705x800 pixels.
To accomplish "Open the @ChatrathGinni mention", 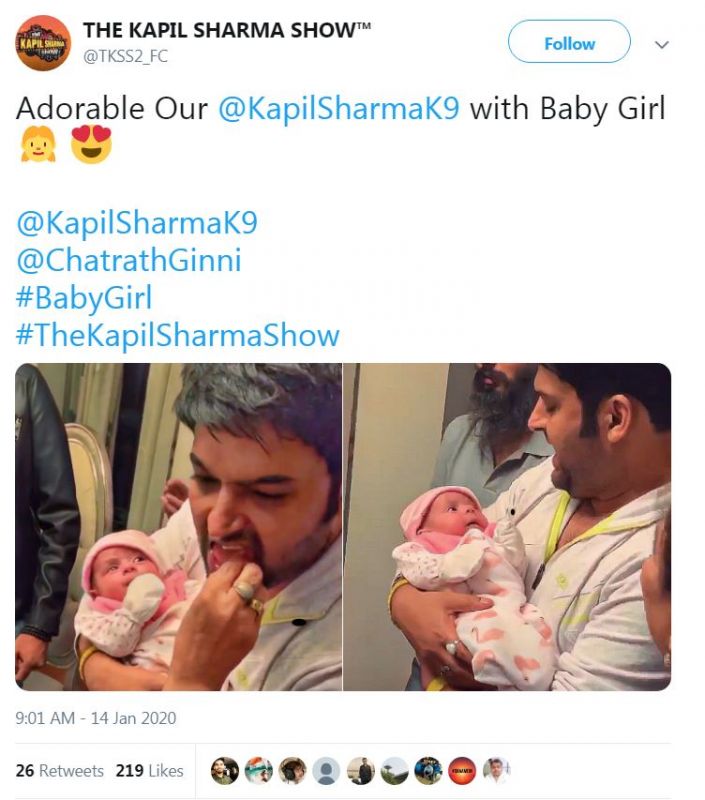I will 129,260.
